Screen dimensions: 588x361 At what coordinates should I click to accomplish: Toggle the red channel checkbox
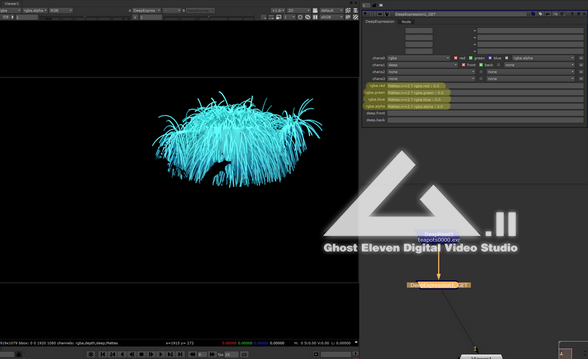pyautogui.click(x=456, y=58)
